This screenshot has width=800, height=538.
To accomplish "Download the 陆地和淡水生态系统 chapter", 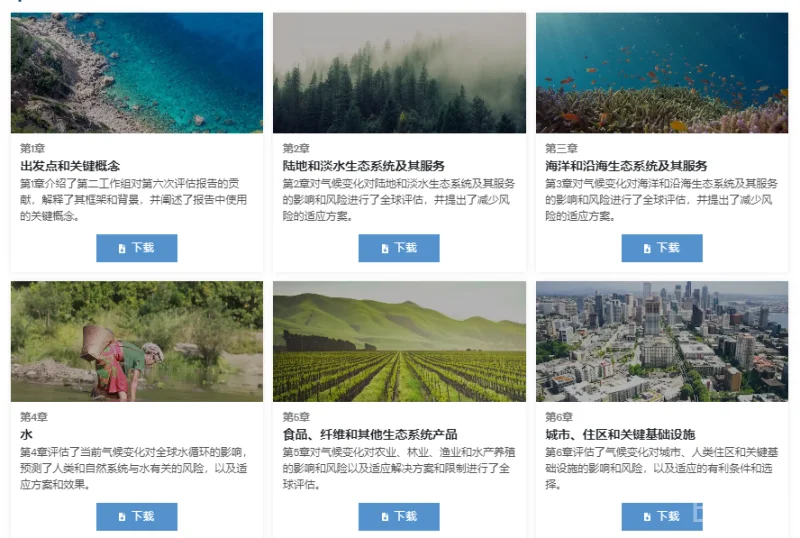I will click(399, 248).
